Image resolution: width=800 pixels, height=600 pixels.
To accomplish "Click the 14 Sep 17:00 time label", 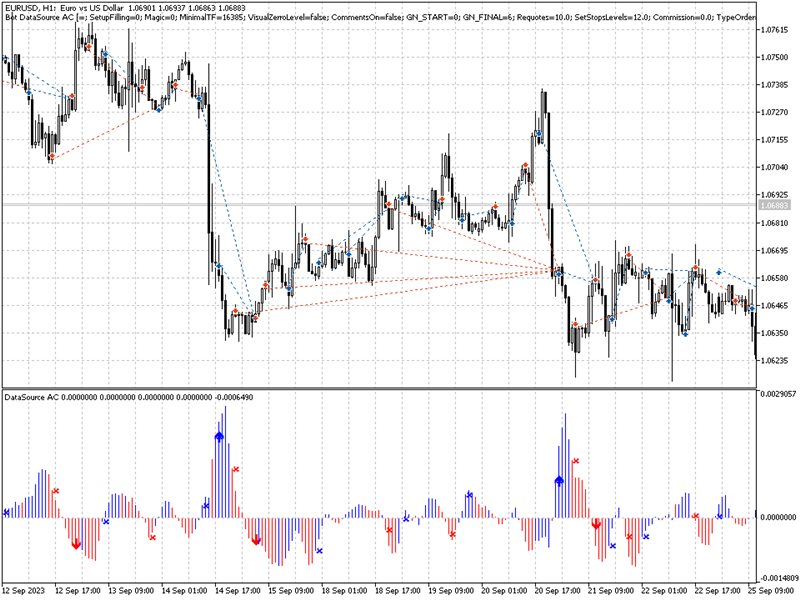I will coord(238,591).
